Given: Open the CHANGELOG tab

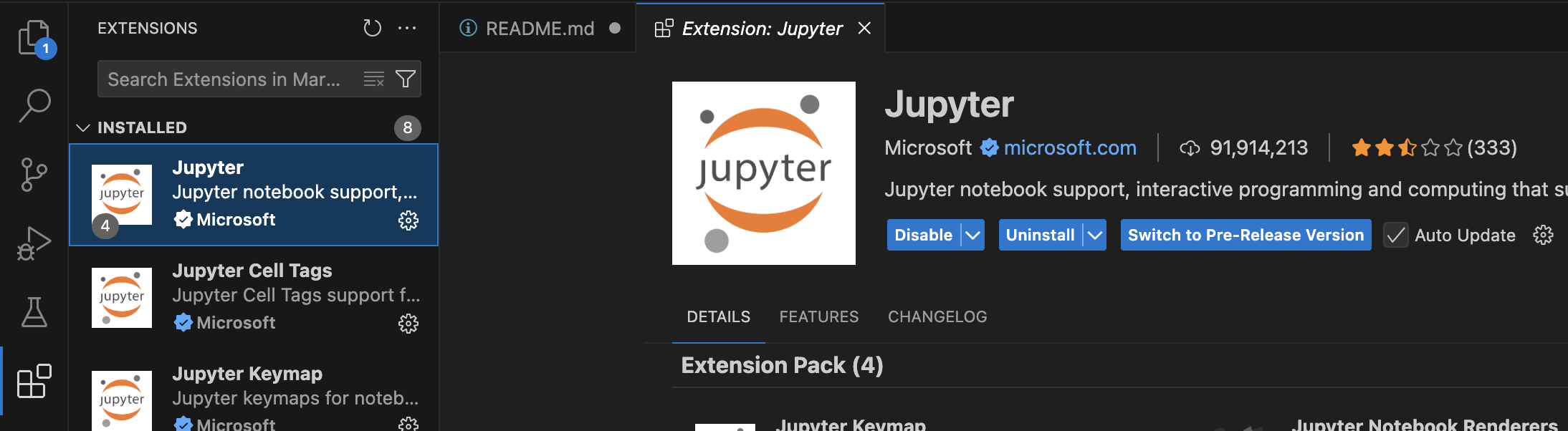Looking at the screenshot, I should pos(937,316).
